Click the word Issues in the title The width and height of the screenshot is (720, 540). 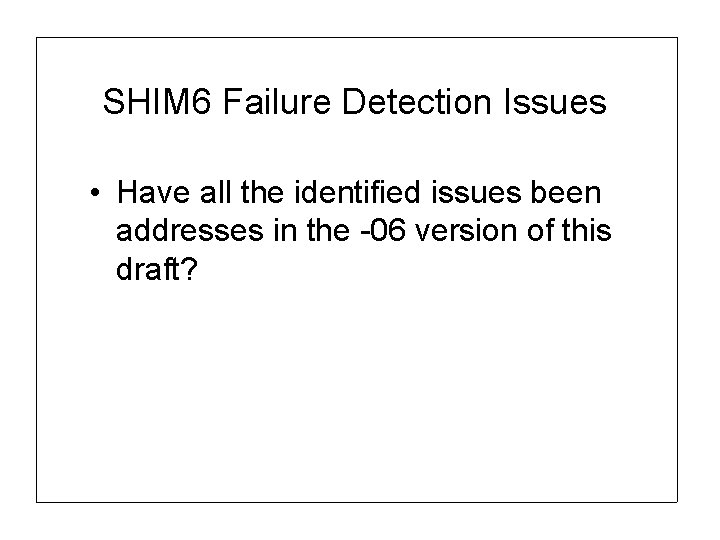(555, 101)
